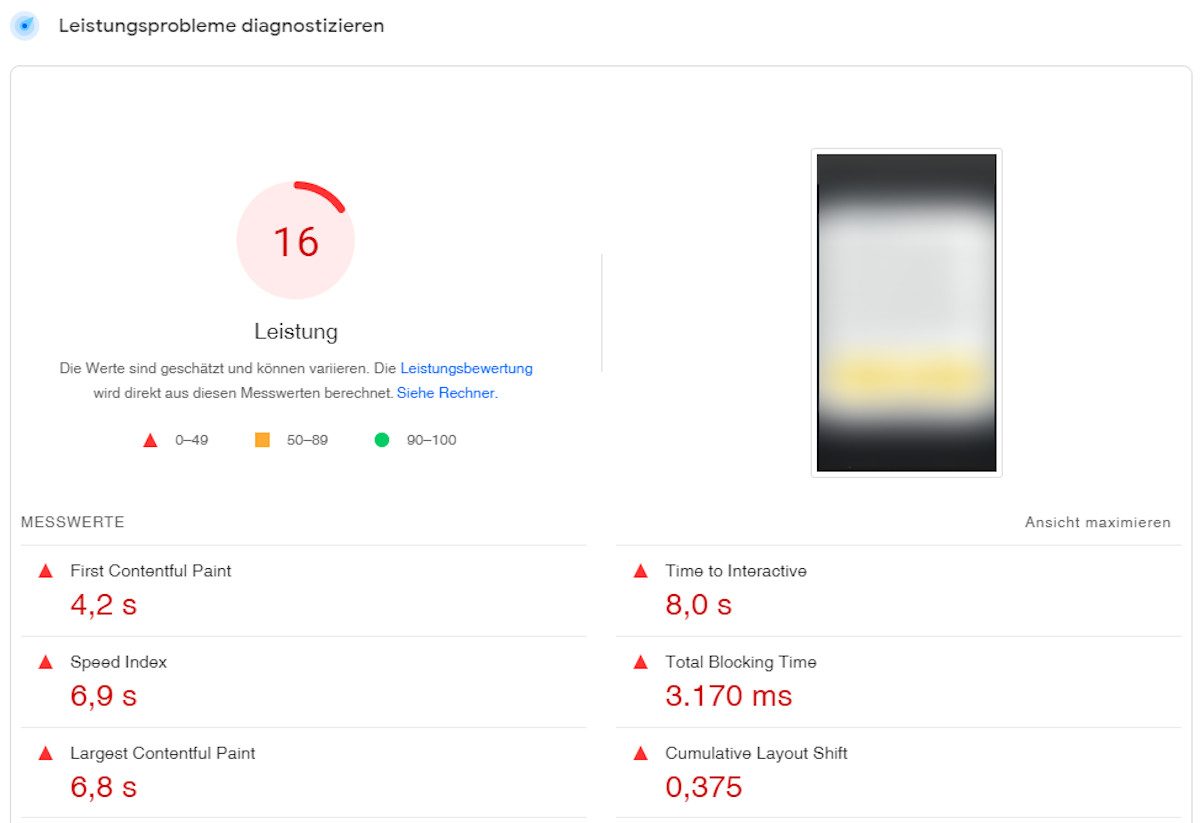
Task: Click the green circle legend icon for 90–100
Action: (x=382, y=440)
